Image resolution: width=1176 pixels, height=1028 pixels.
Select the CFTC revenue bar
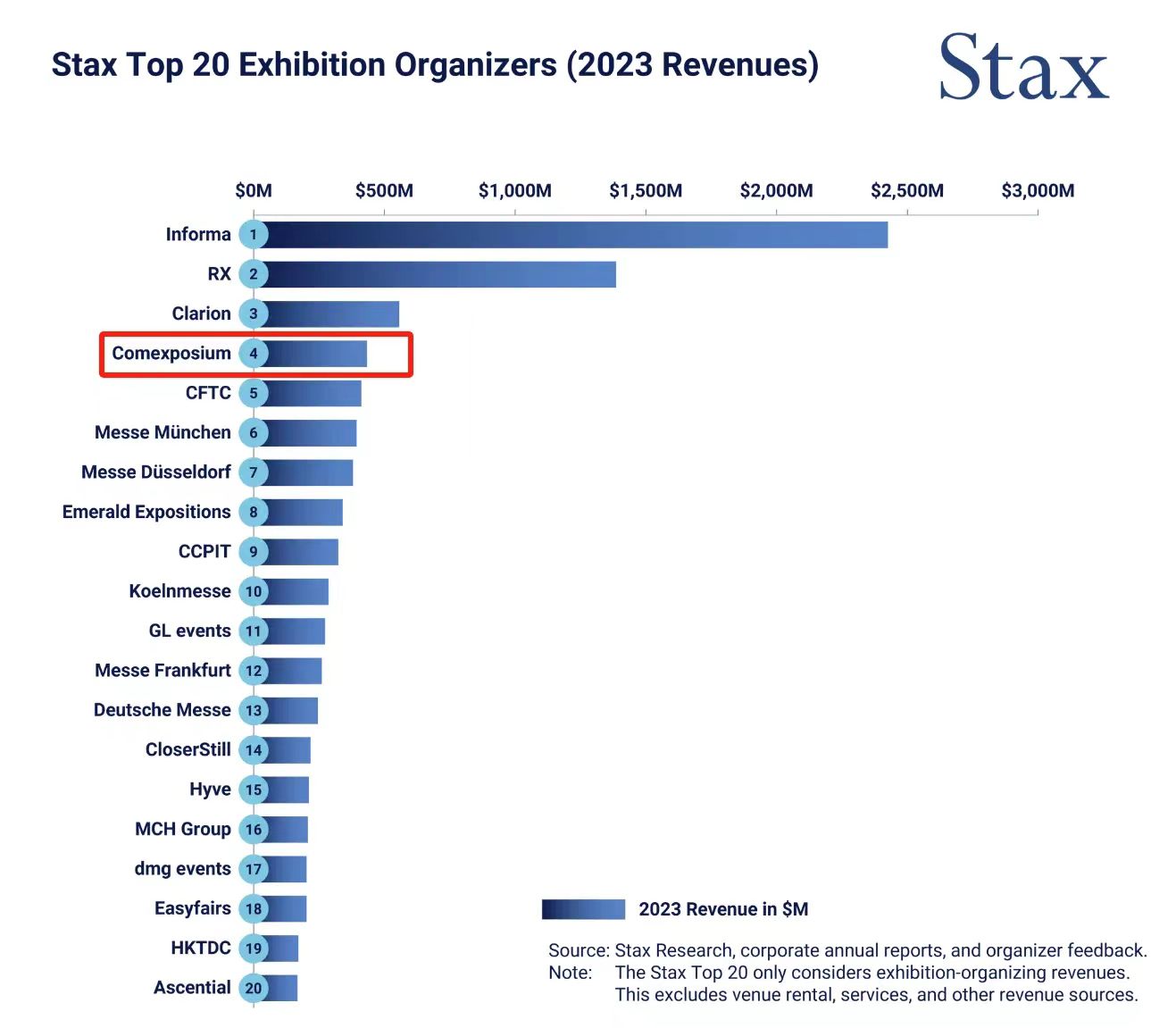click(x=313, y=393)
